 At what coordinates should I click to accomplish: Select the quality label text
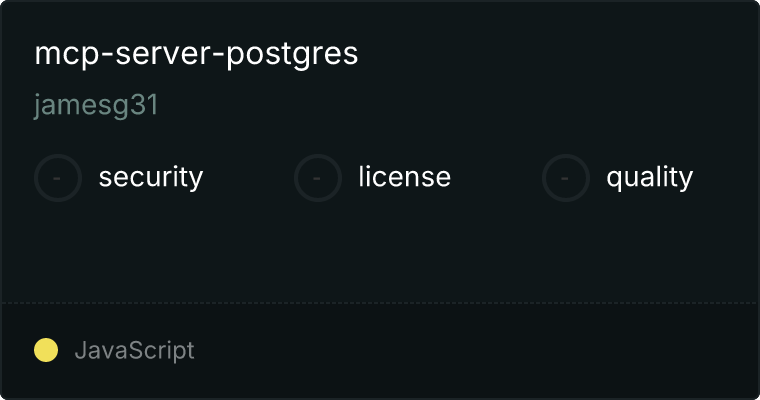649,177
